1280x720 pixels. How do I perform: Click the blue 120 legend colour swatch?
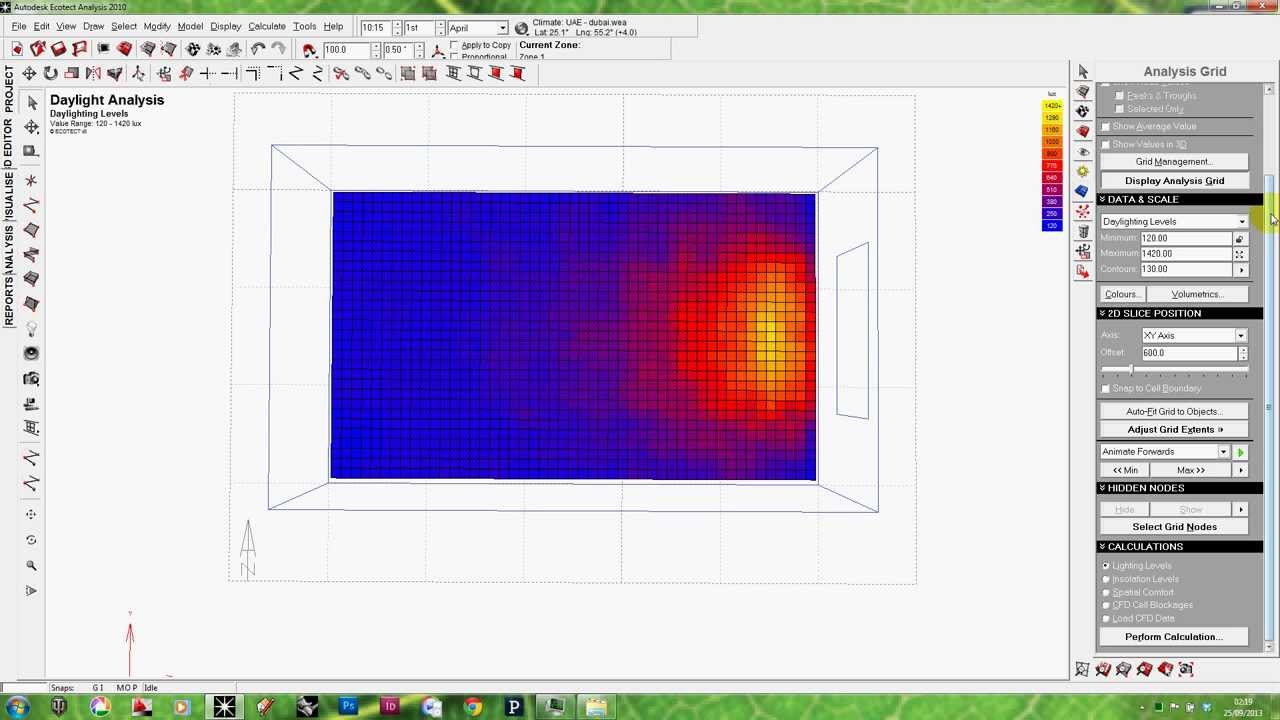tap(1052, 226)
